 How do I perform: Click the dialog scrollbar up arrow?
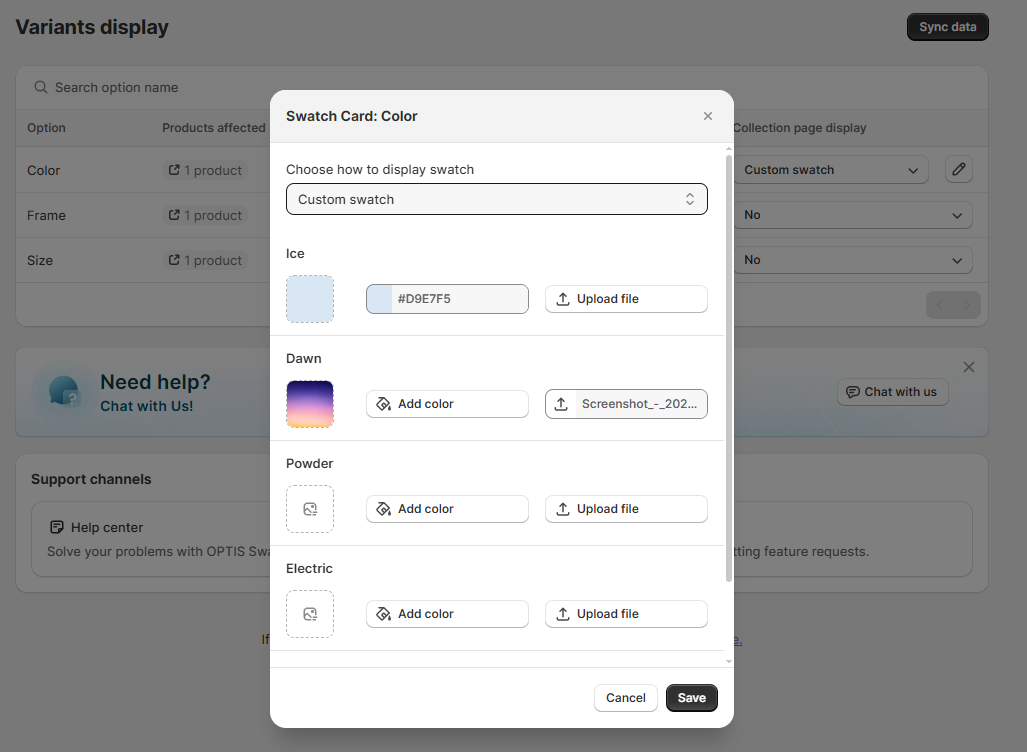point(729,149)
